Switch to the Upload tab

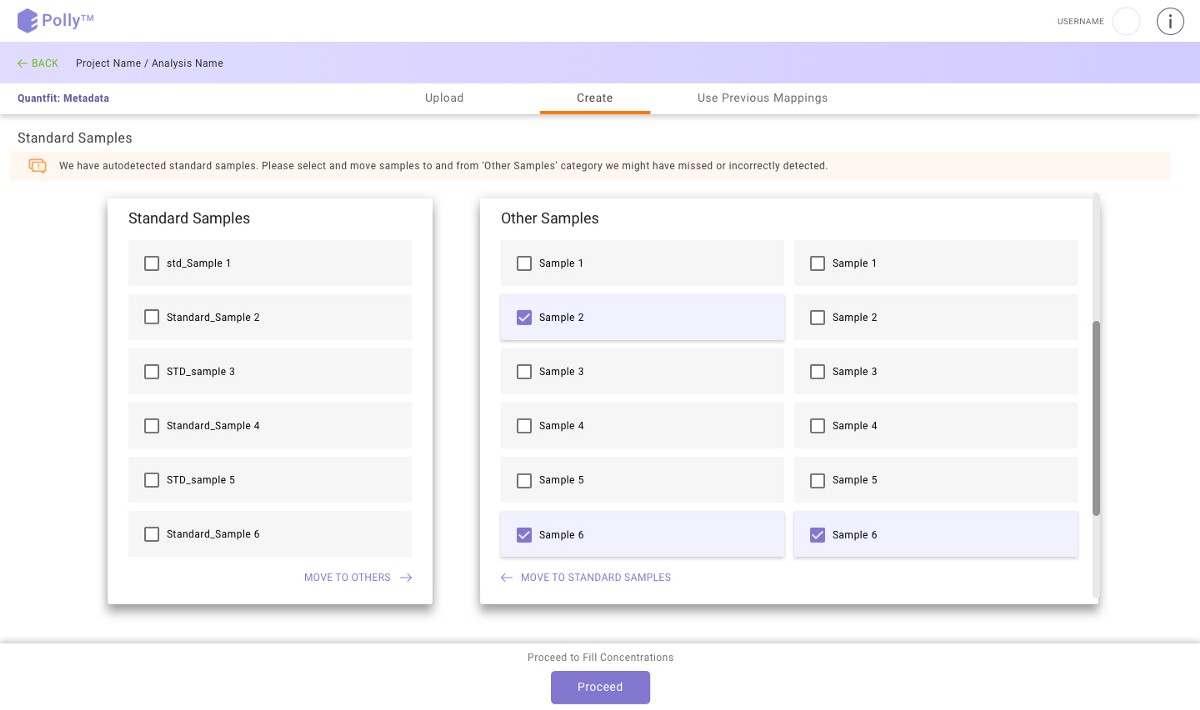click(x=444, y=98)
